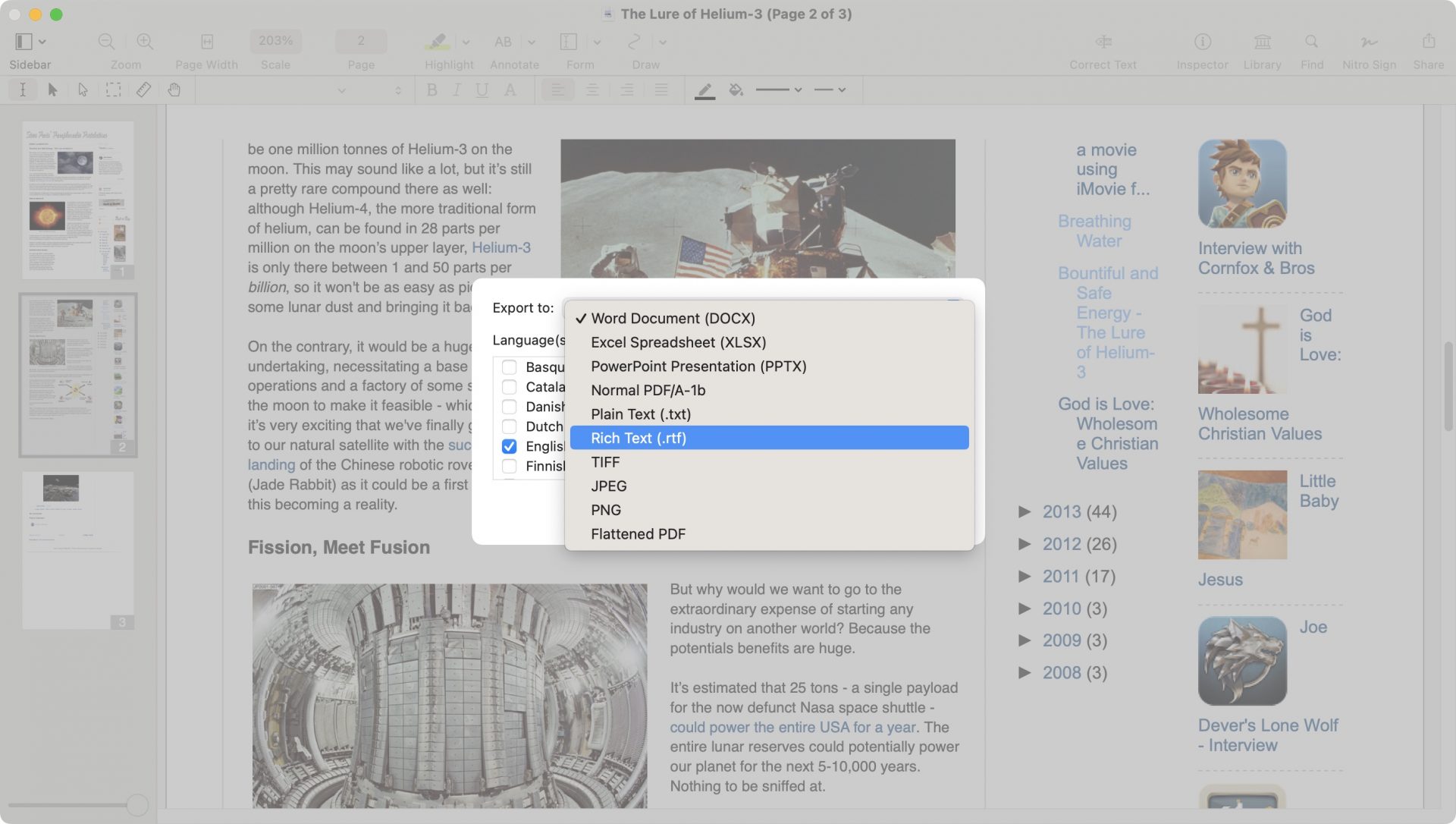Open the Inspector

(x=1201, y=42)
